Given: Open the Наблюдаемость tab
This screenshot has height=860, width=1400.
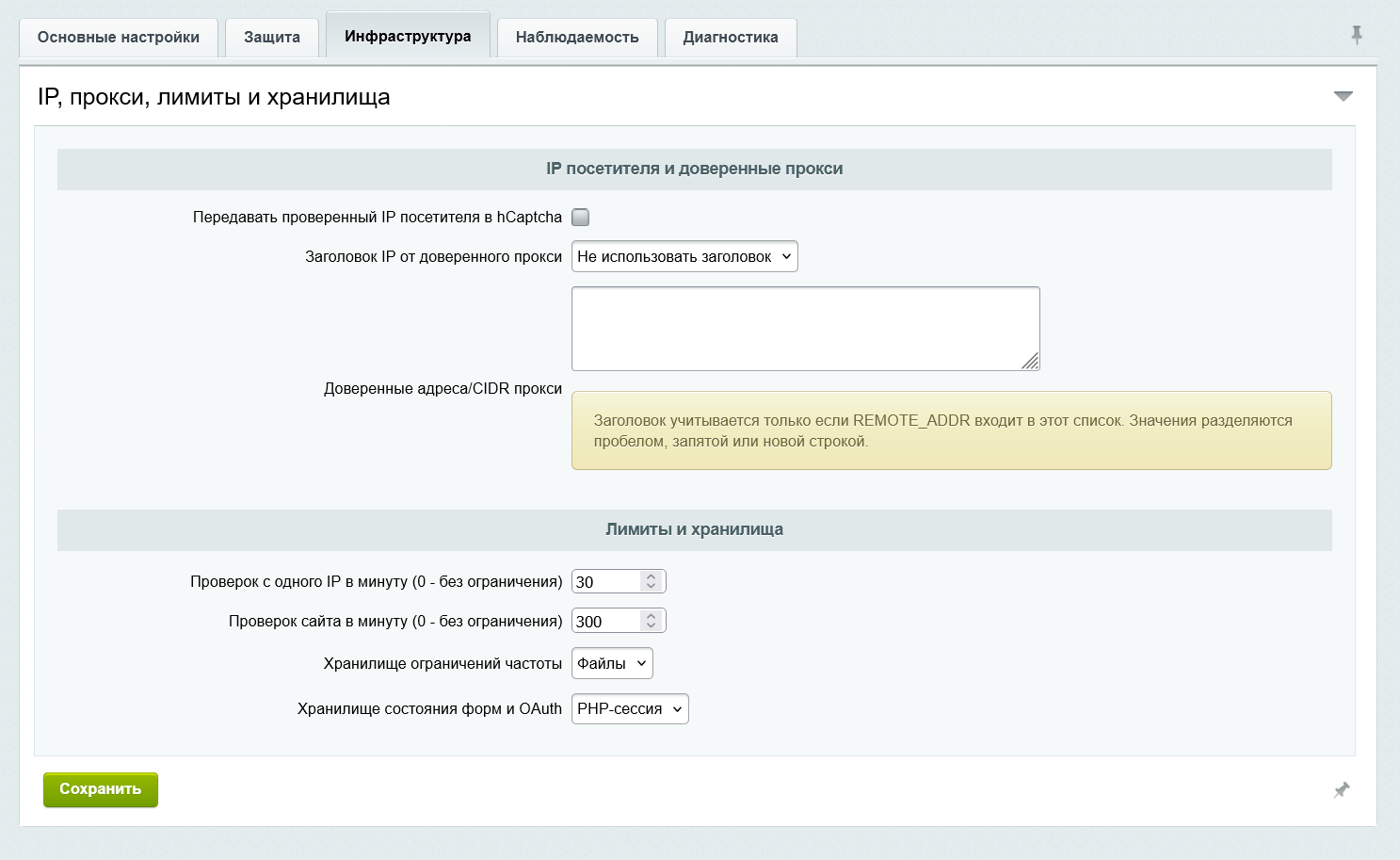Looking at the screenshot, I should (577, 38).
